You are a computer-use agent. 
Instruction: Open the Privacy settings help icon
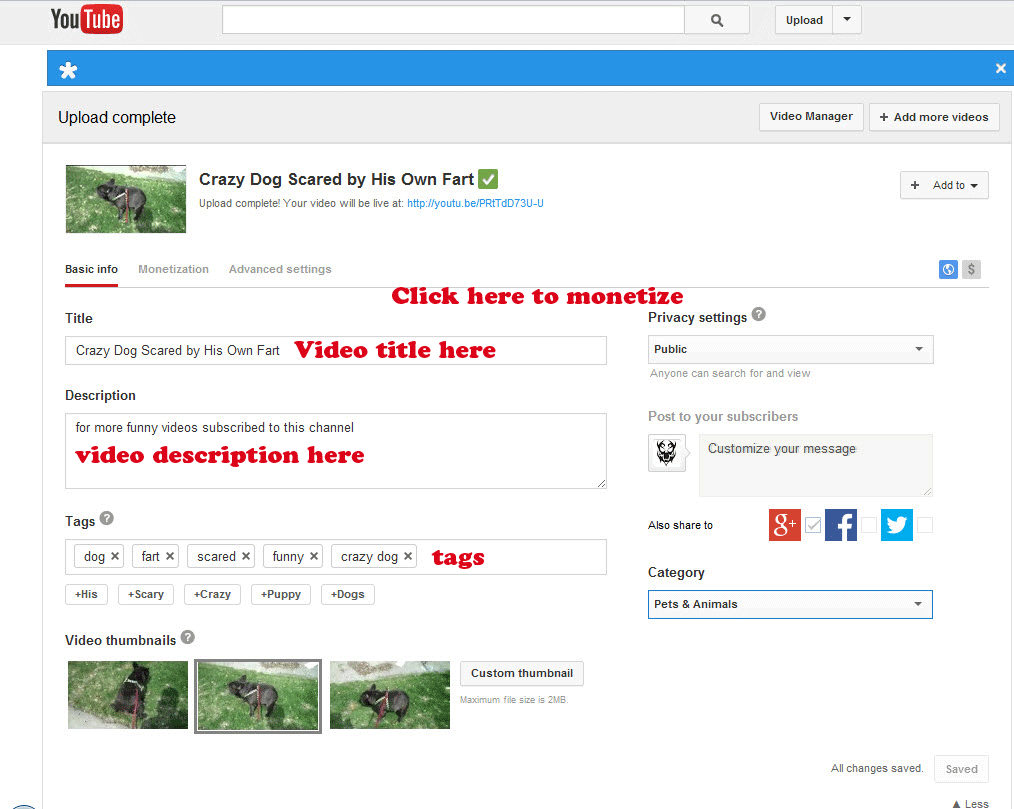(758, 315)
